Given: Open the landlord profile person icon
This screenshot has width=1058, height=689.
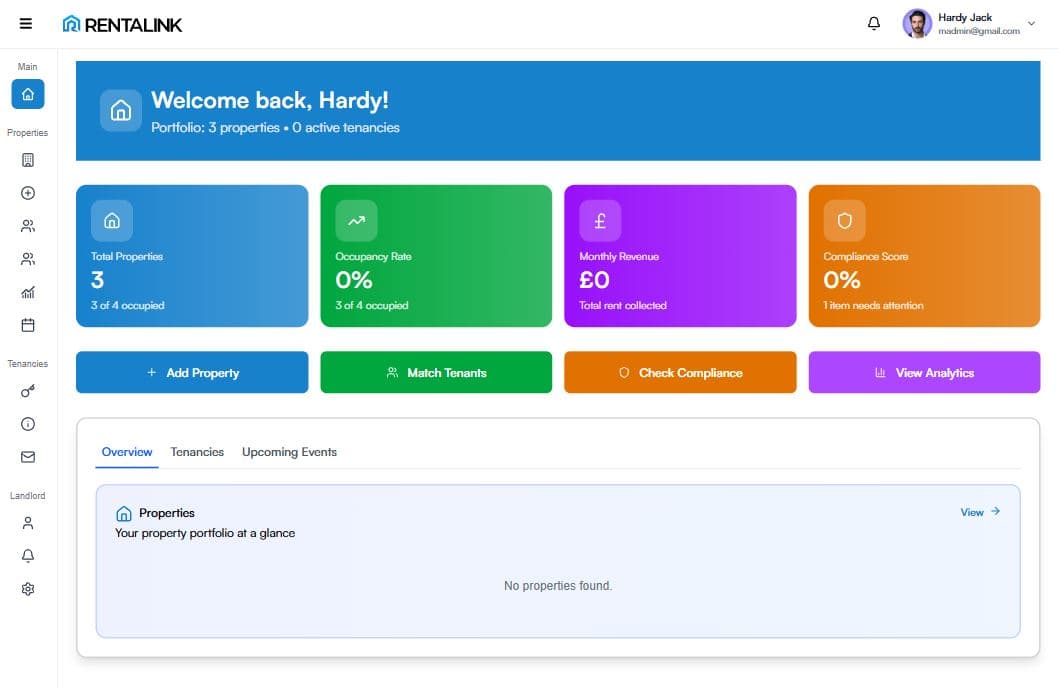Looking at the screenshot, I should coord(28,523).
